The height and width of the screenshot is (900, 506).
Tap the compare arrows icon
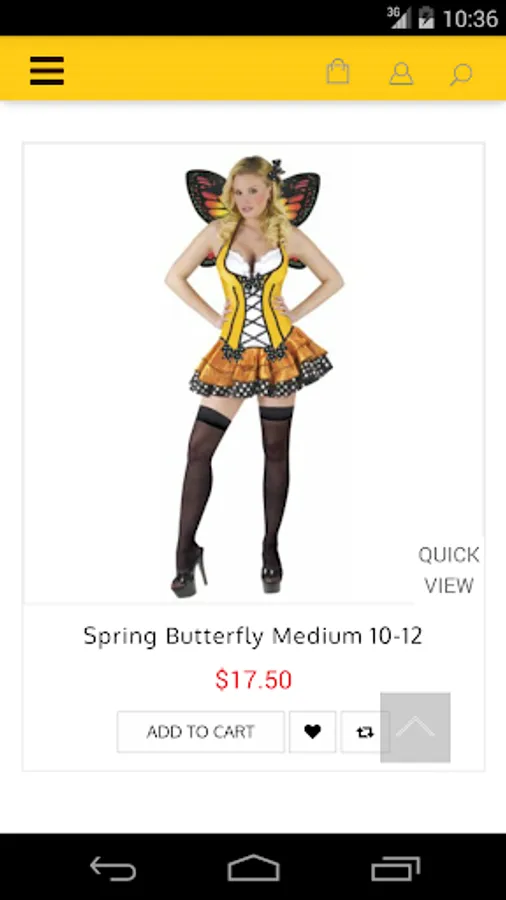tap(365, 732)
